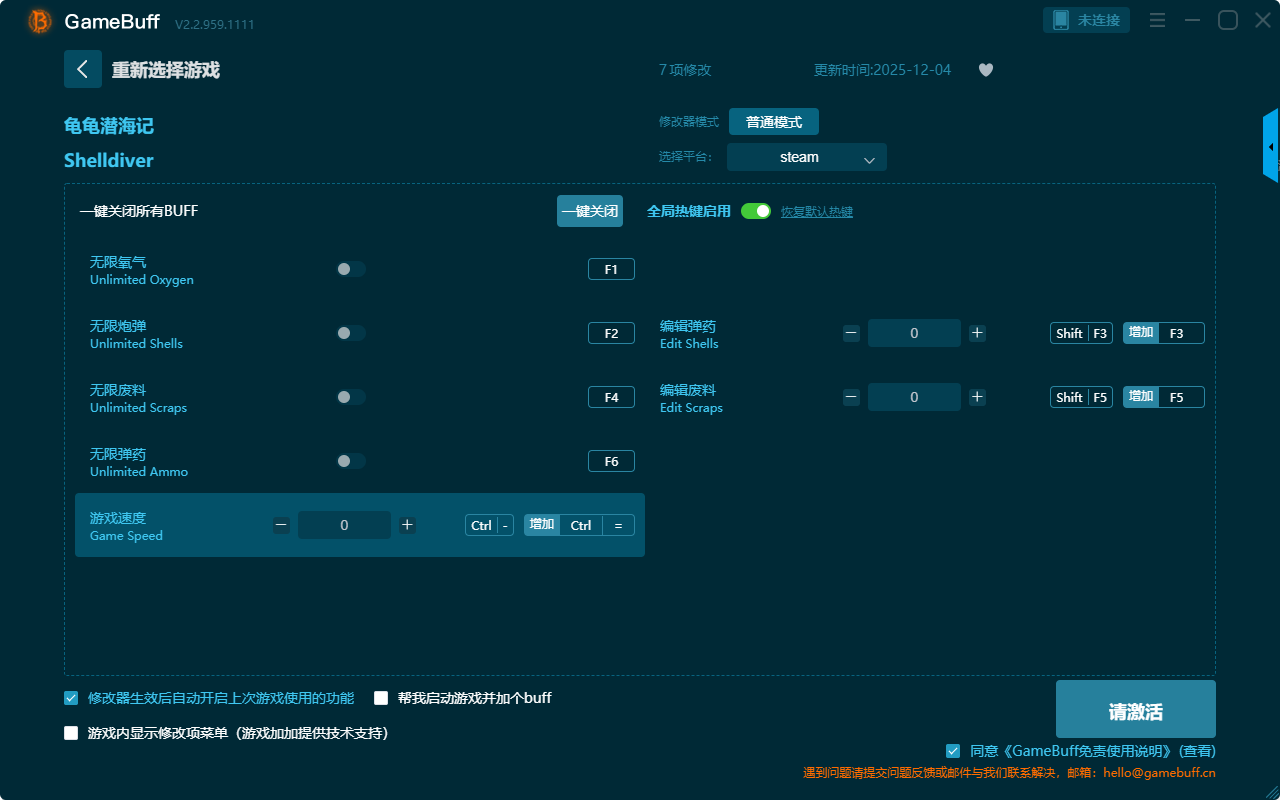
Task: Click the plus icon for Edit Shells
Action: coord(977,333)
